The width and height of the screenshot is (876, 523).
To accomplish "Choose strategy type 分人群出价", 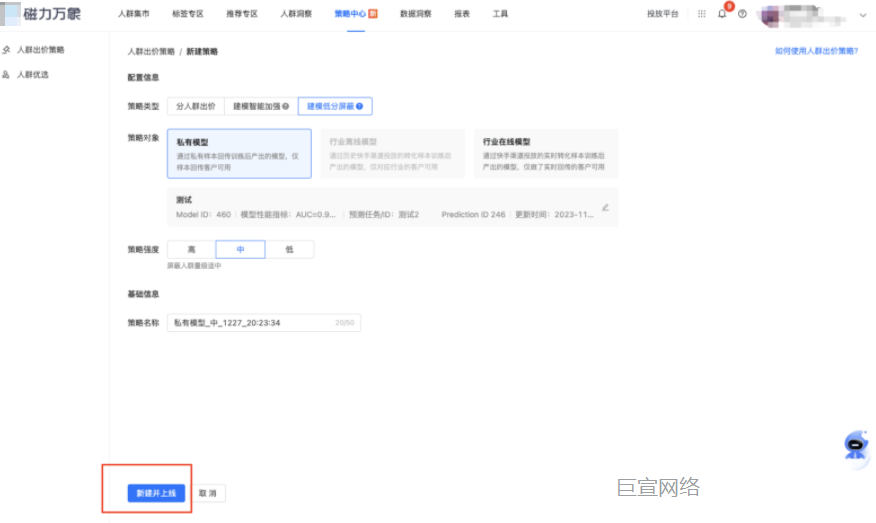I will click(x=196, y=106).
